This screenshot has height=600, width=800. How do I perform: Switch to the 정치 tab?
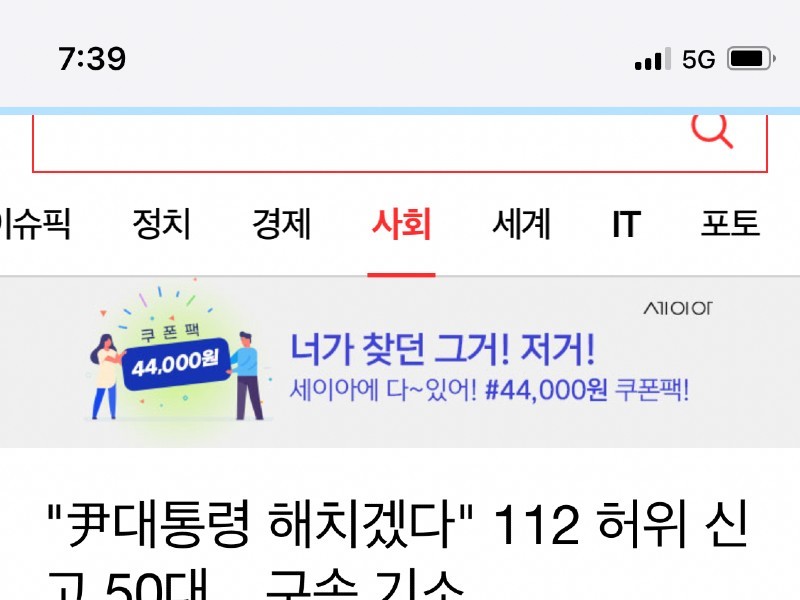coord(161,223)
